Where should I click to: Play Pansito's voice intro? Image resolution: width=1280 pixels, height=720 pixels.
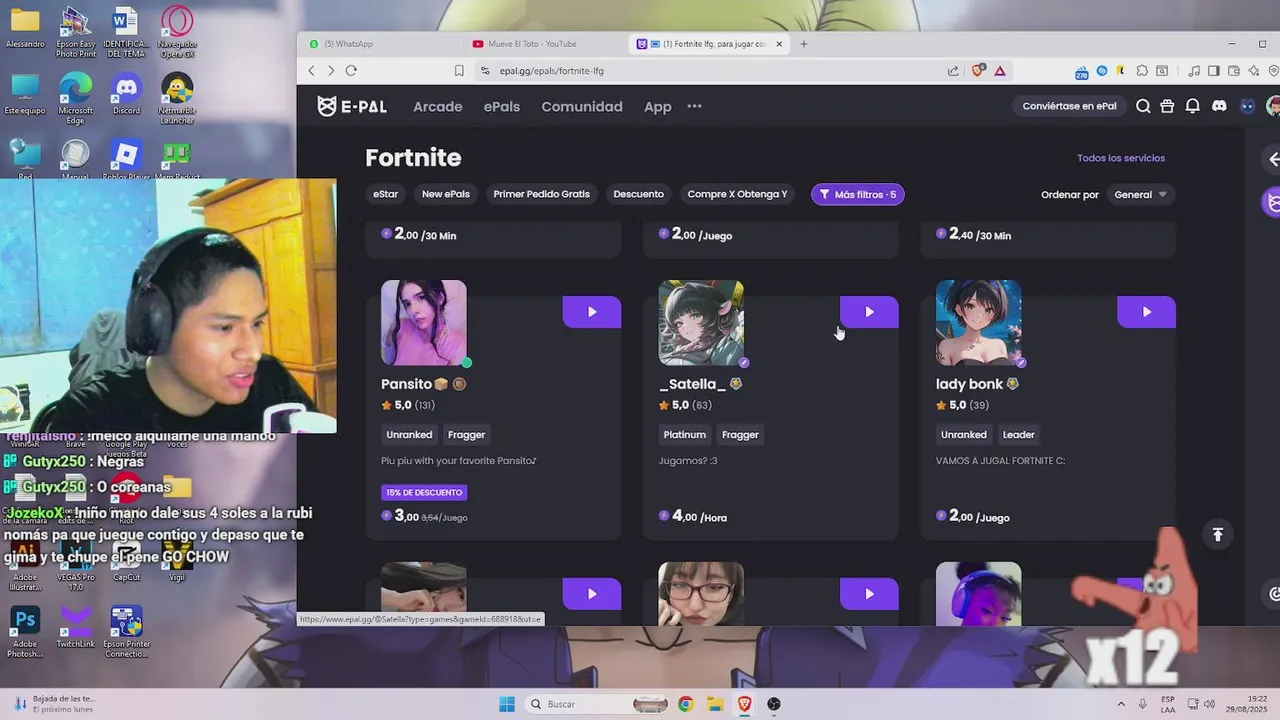point(592,312)
